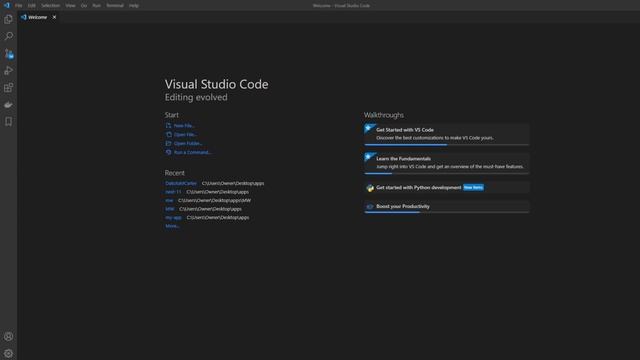This screenshot has height=360, width=640.
Task: Click the New File icon under Start
Action: click(x=168, y=125)
